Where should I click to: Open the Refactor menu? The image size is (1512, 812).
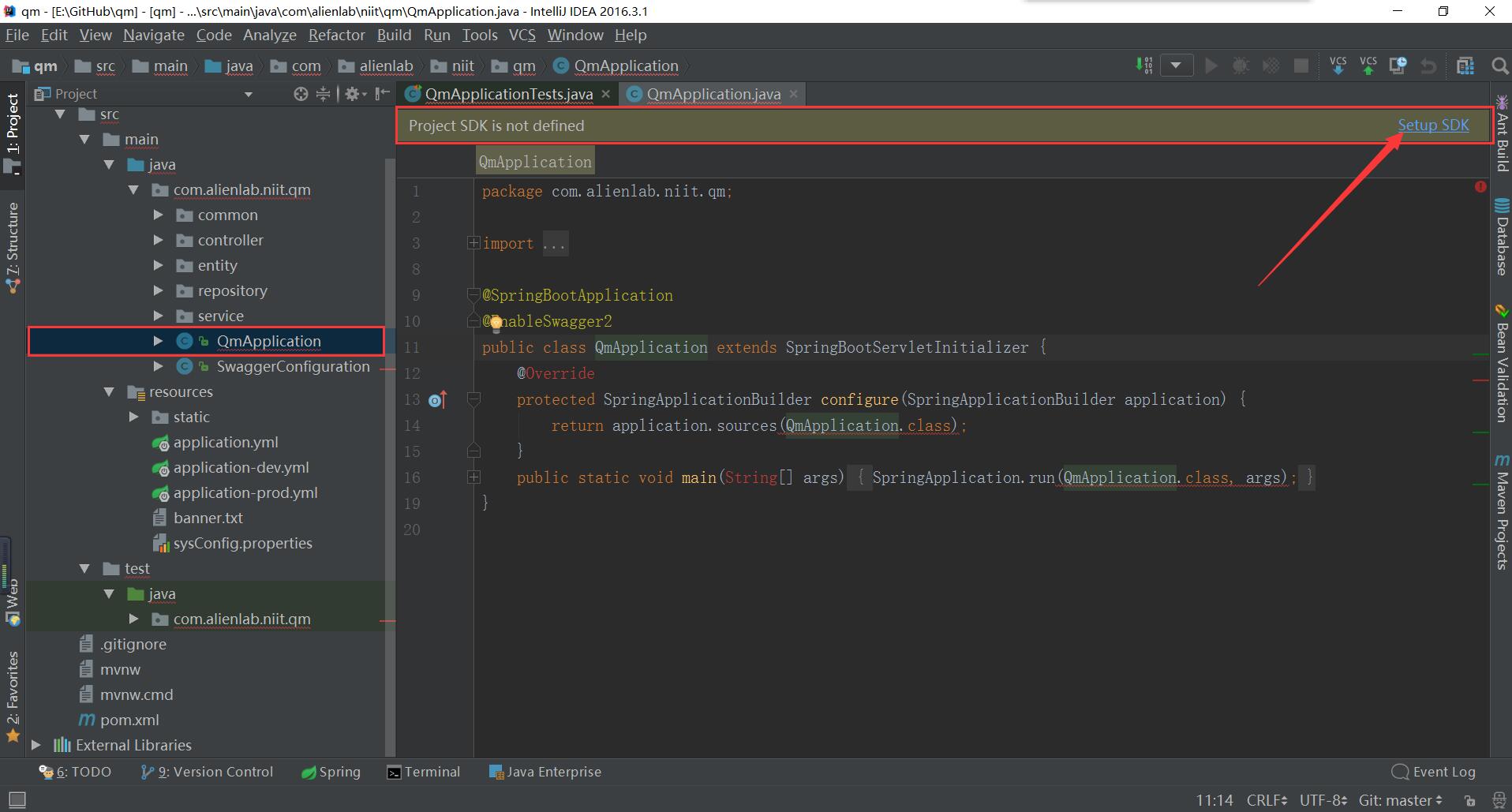click(x=336, y=35)
